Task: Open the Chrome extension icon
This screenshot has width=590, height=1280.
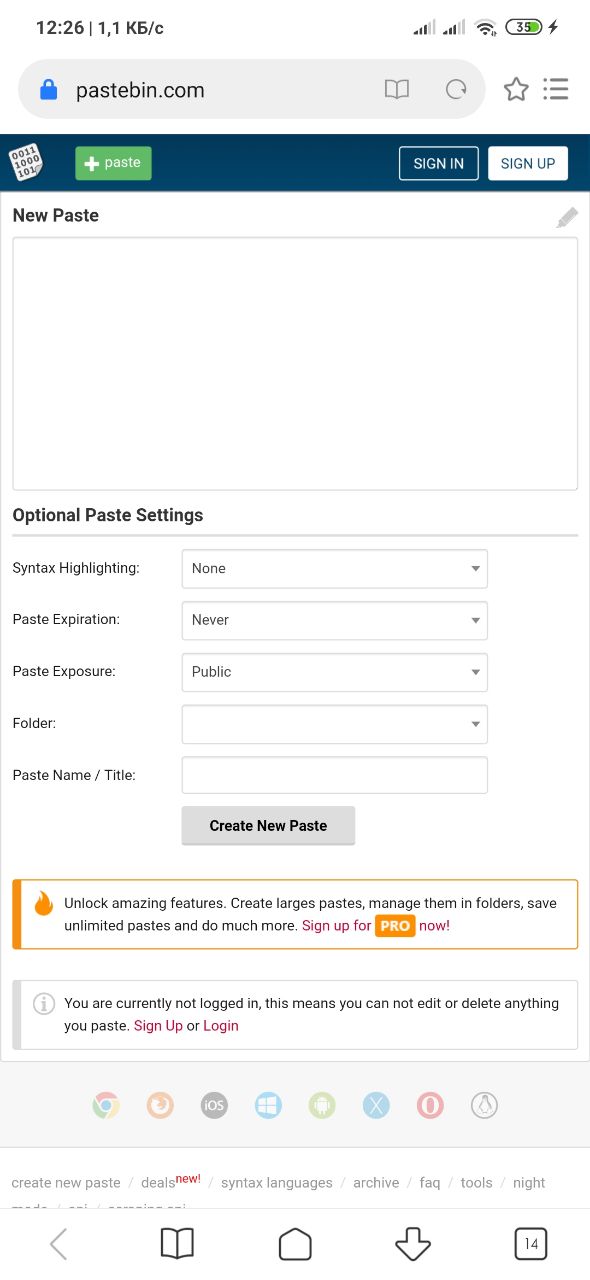Action: (106, 1105)
